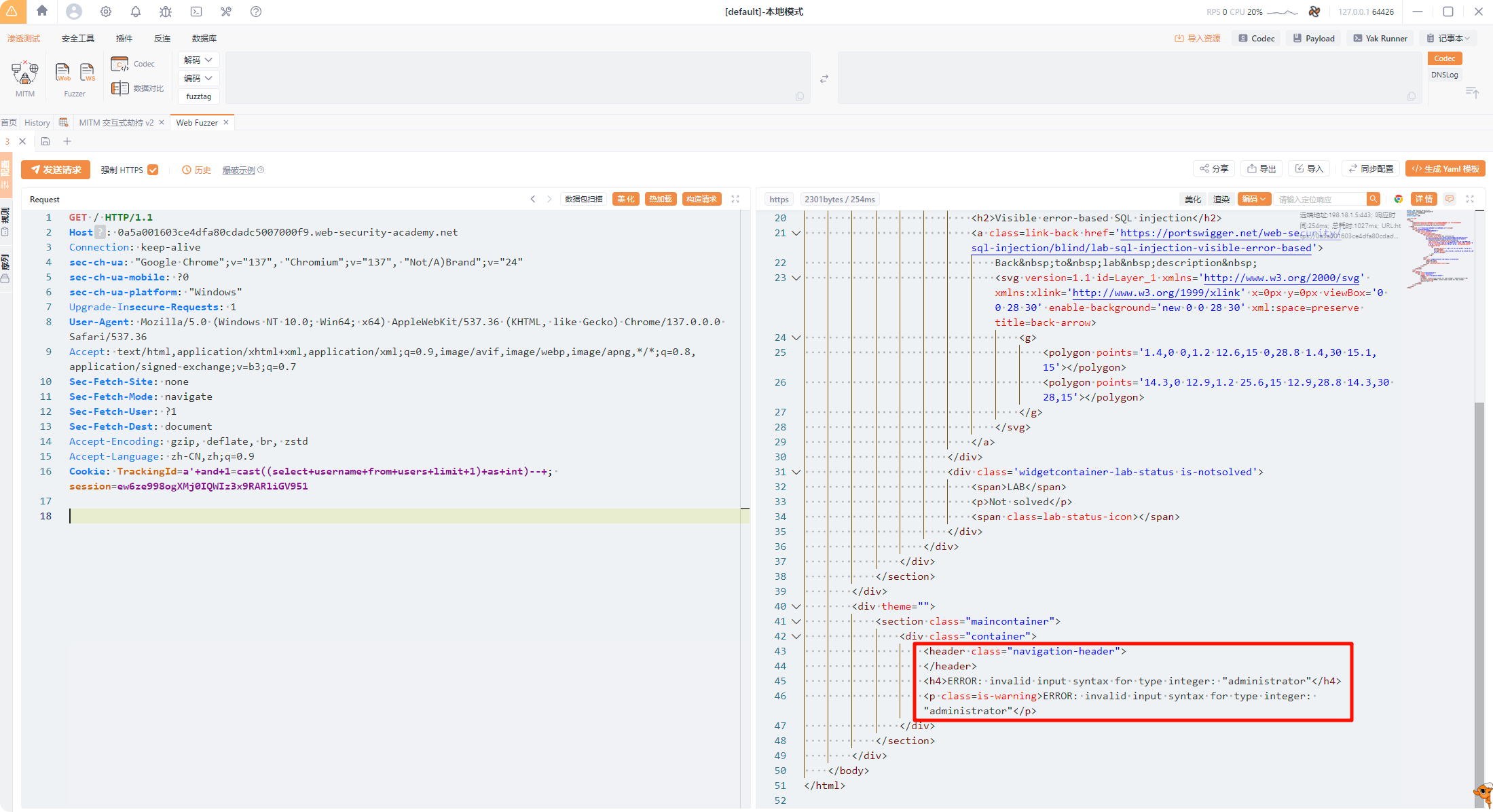Click the 发送请求 send button
The image size is (1493, 812).
[56, 170]
